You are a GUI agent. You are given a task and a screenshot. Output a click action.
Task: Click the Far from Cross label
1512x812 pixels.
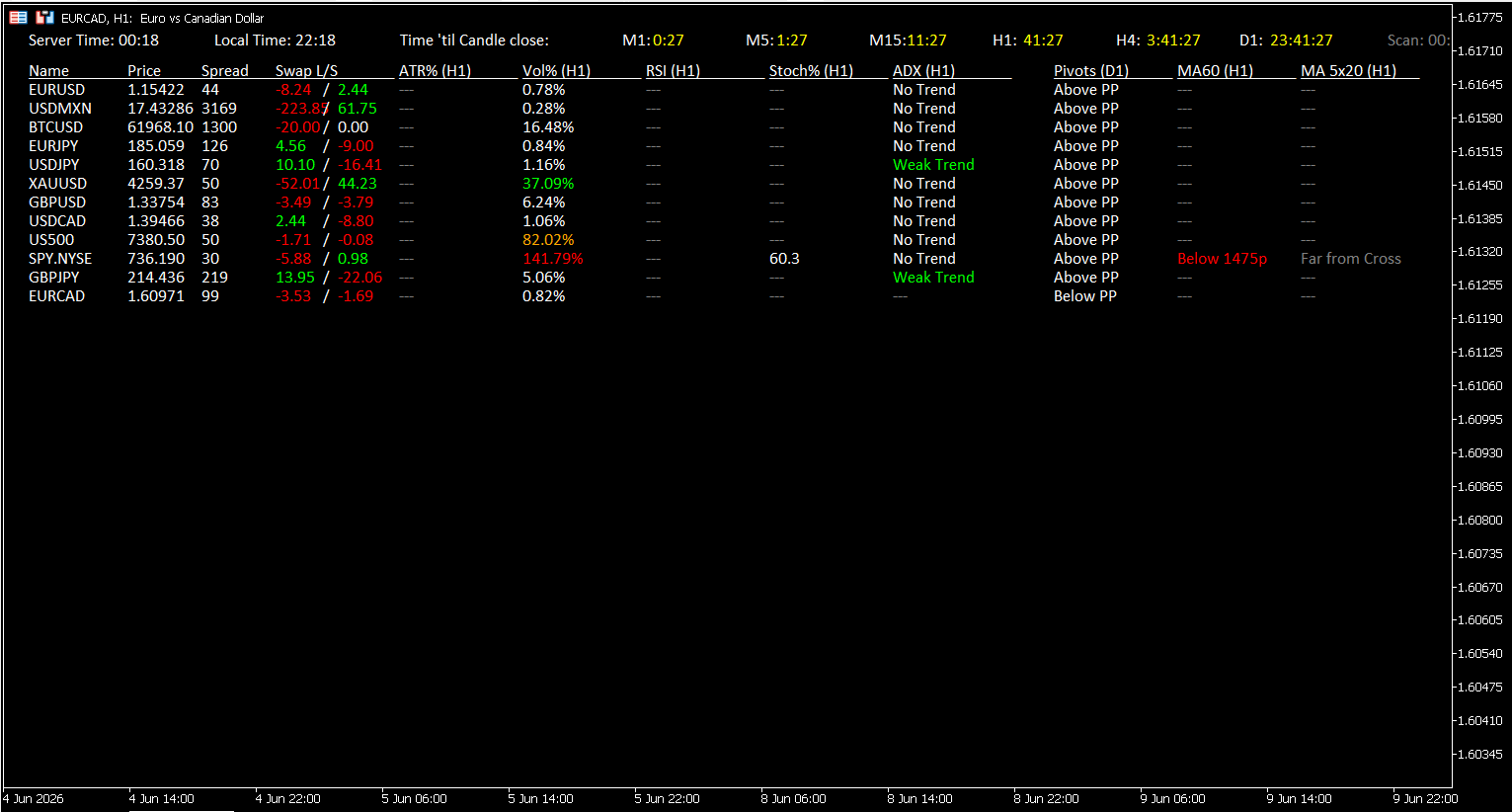point(1350,258)
